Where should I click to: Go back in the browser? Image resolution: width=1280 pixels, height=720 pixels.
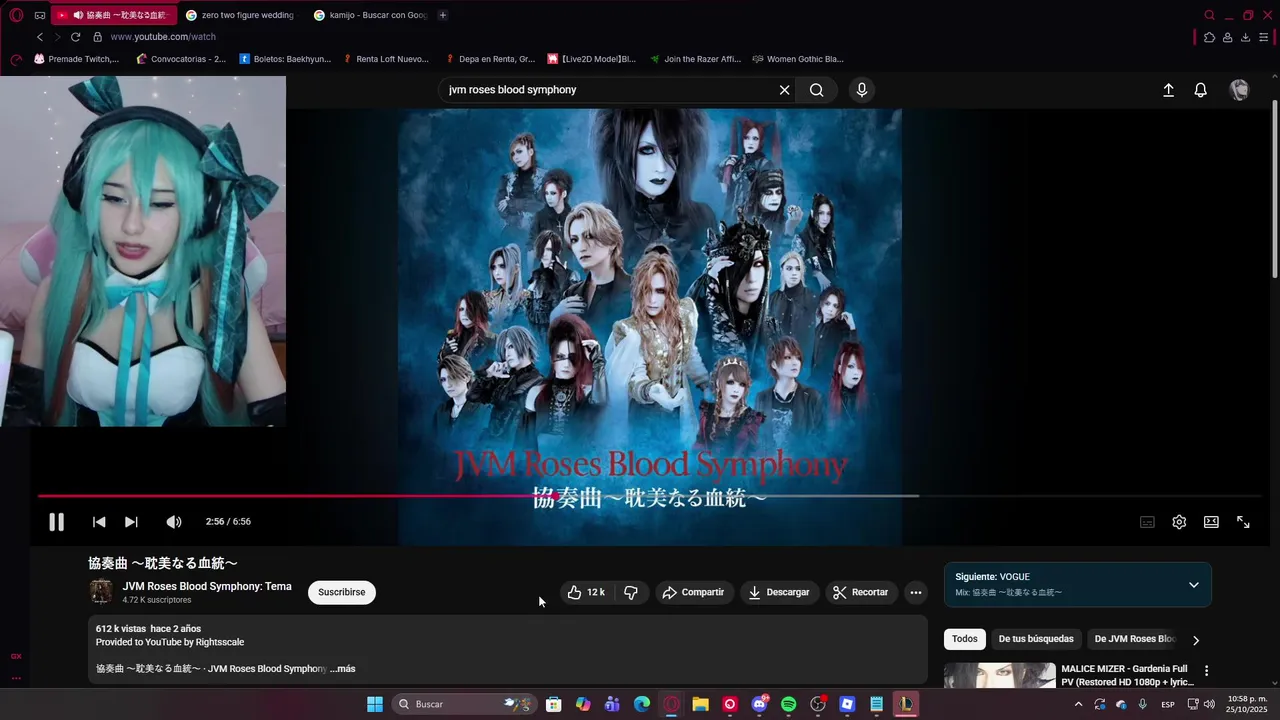click(40, 37)
